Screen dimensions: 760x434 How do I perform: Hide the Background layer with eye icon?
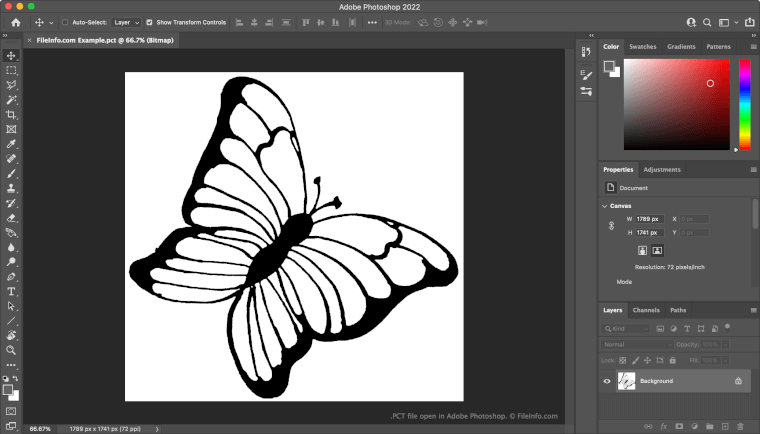click(607, 381)
